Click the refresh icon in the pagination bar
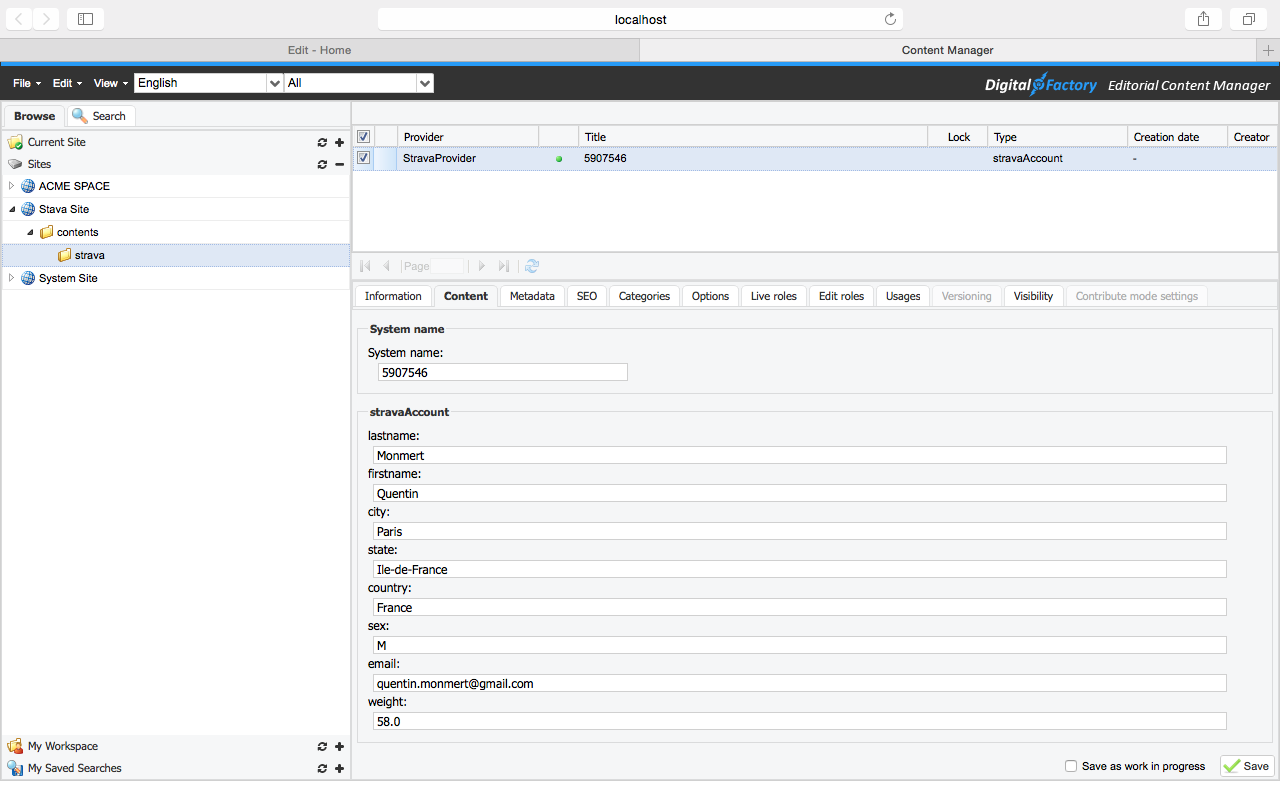Image resolution: width=1280 pixels, height=800 pixels. coord(532,266)
